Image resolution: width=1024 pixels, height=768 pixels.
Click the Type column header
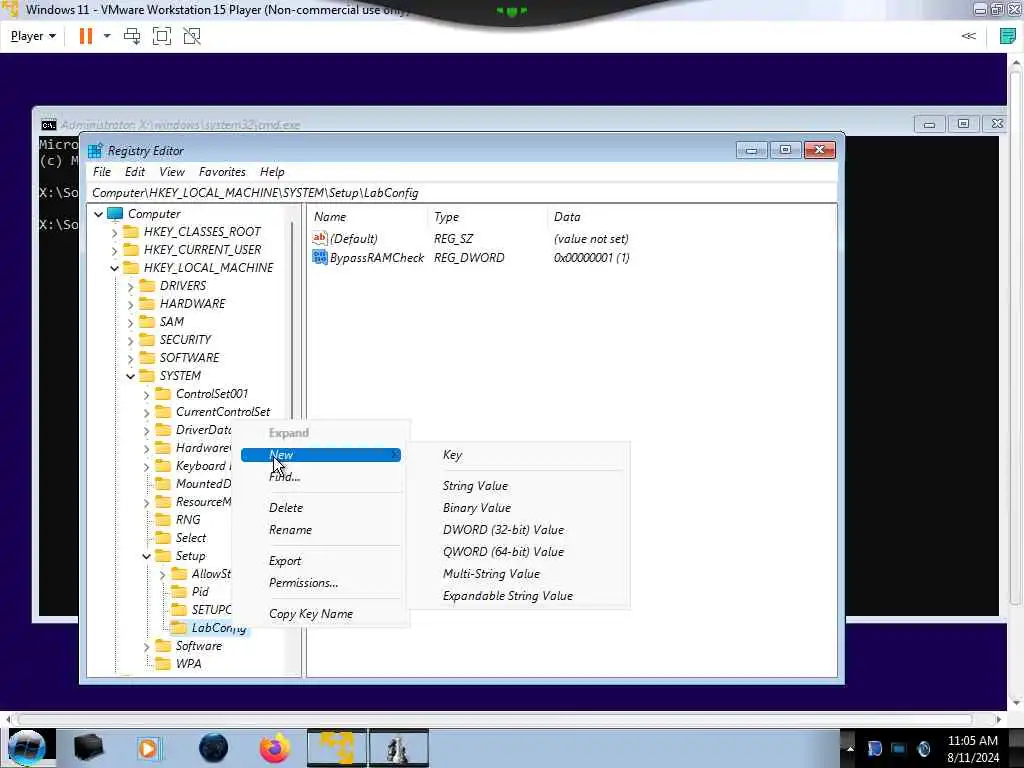(447, 217)
